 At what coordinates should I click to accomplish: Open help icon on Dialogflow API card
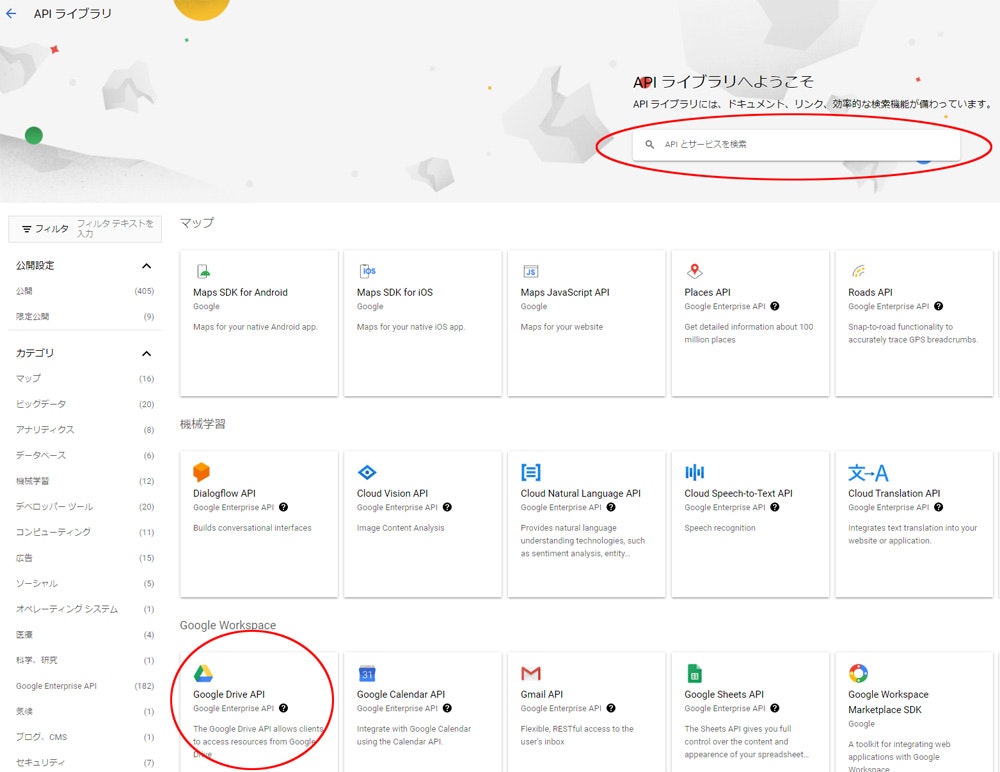[283, 507]
